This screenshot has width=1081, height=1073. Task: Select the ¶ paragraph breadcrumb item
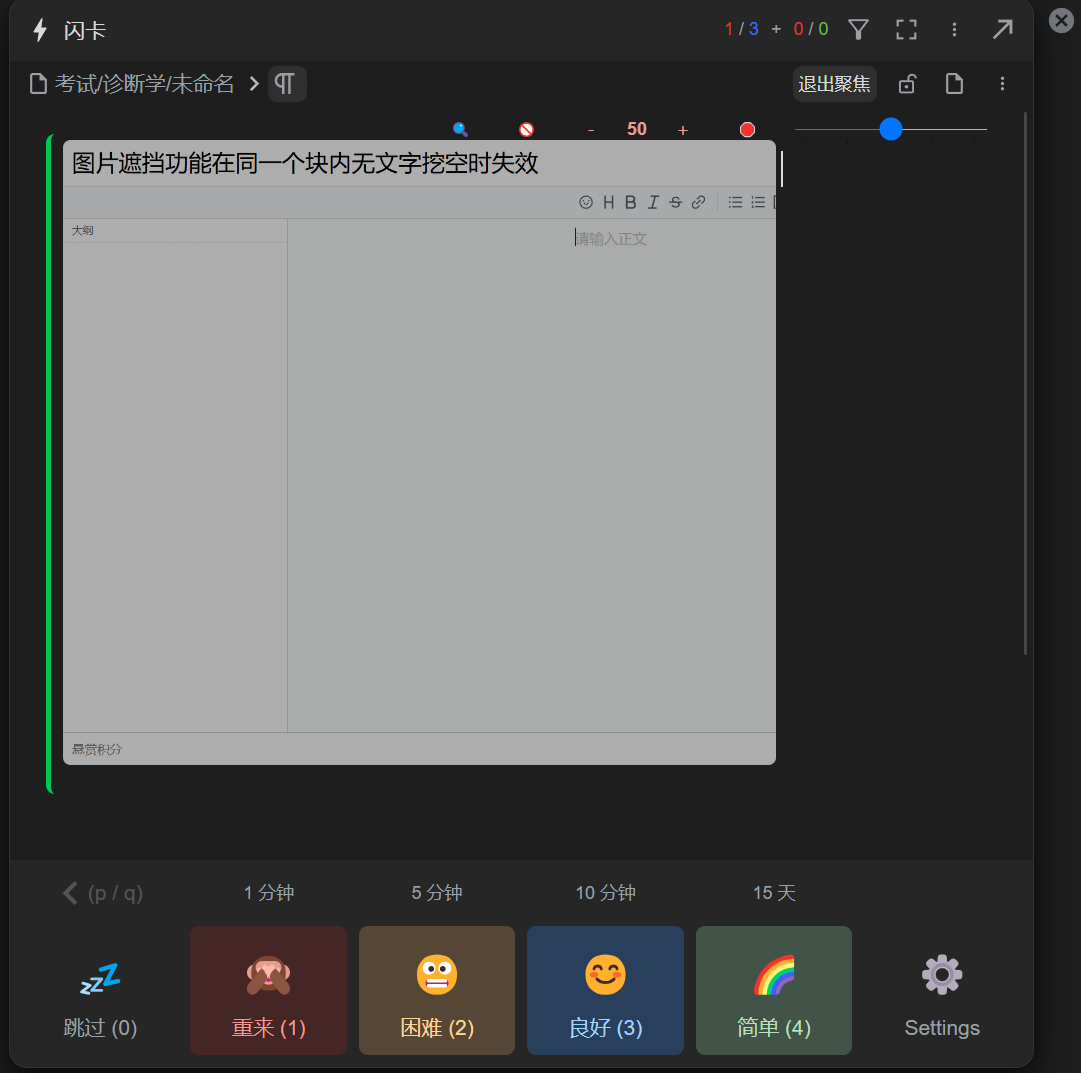pos(286,84)
